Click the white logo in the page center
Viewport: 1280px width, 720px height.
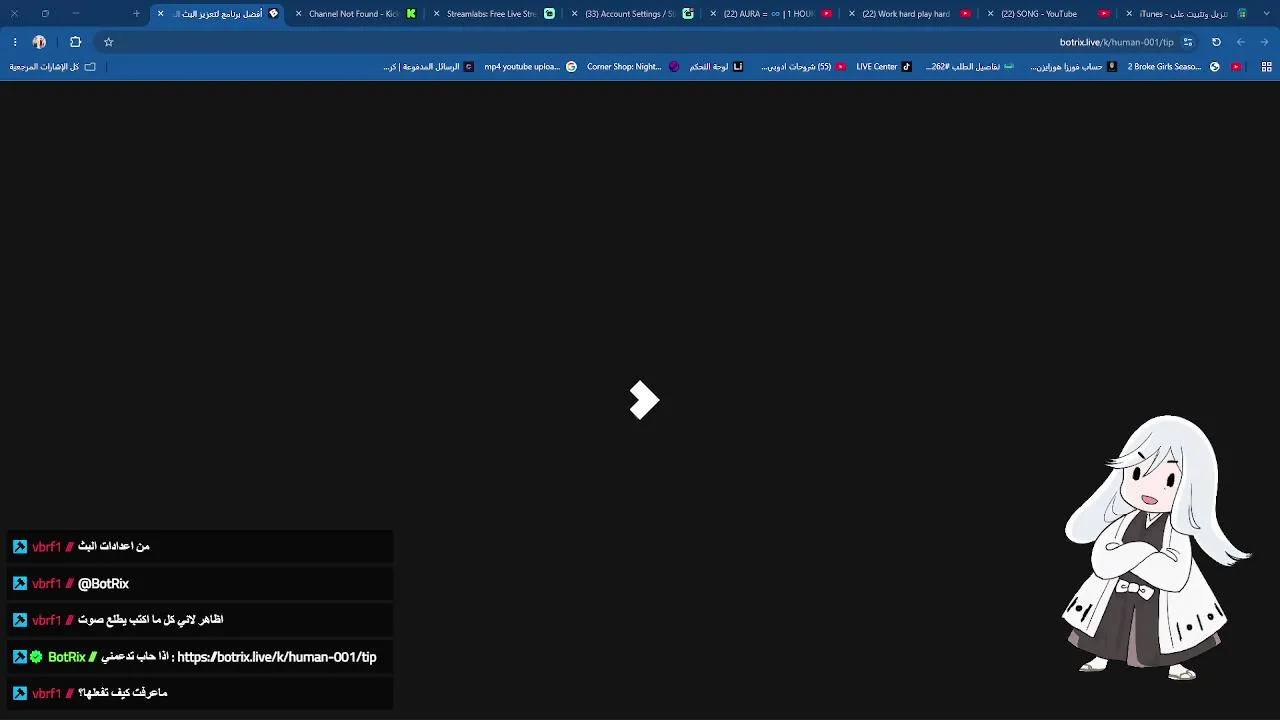tap(644, 400)
